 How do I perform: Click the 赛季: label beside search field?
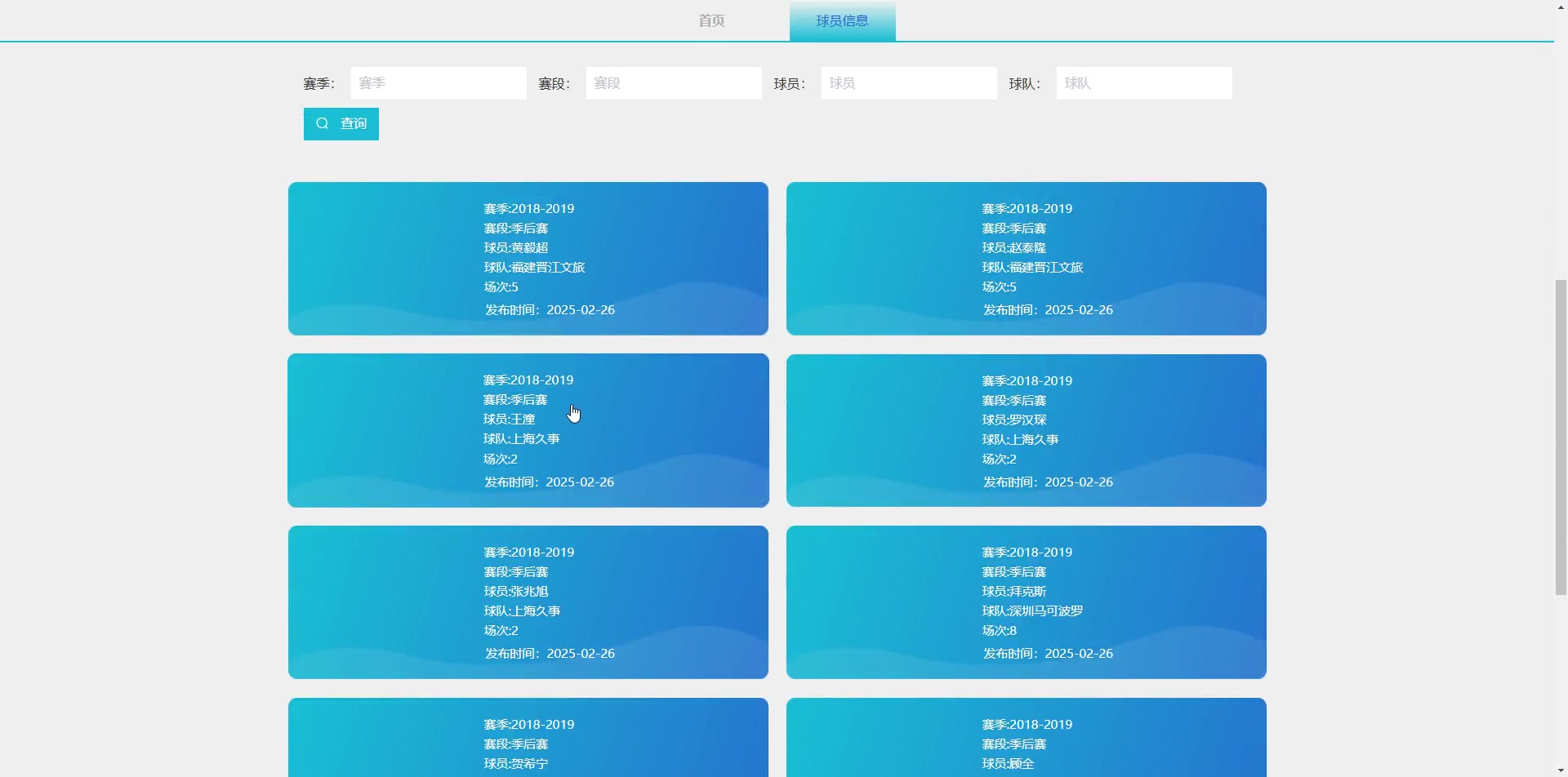click(318, 83)
